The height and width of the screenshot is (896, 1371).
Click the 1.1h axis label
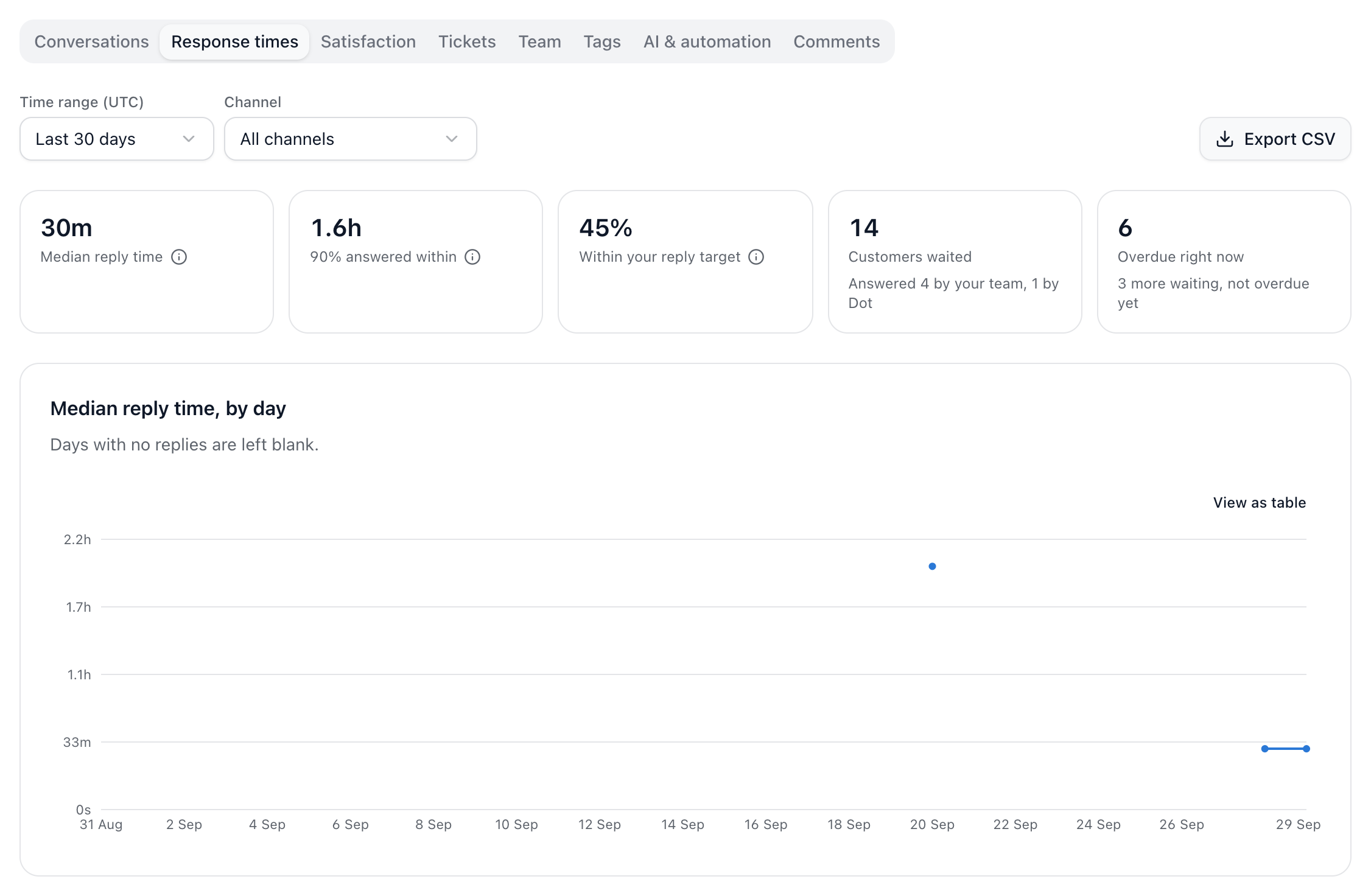click(79, 674)
